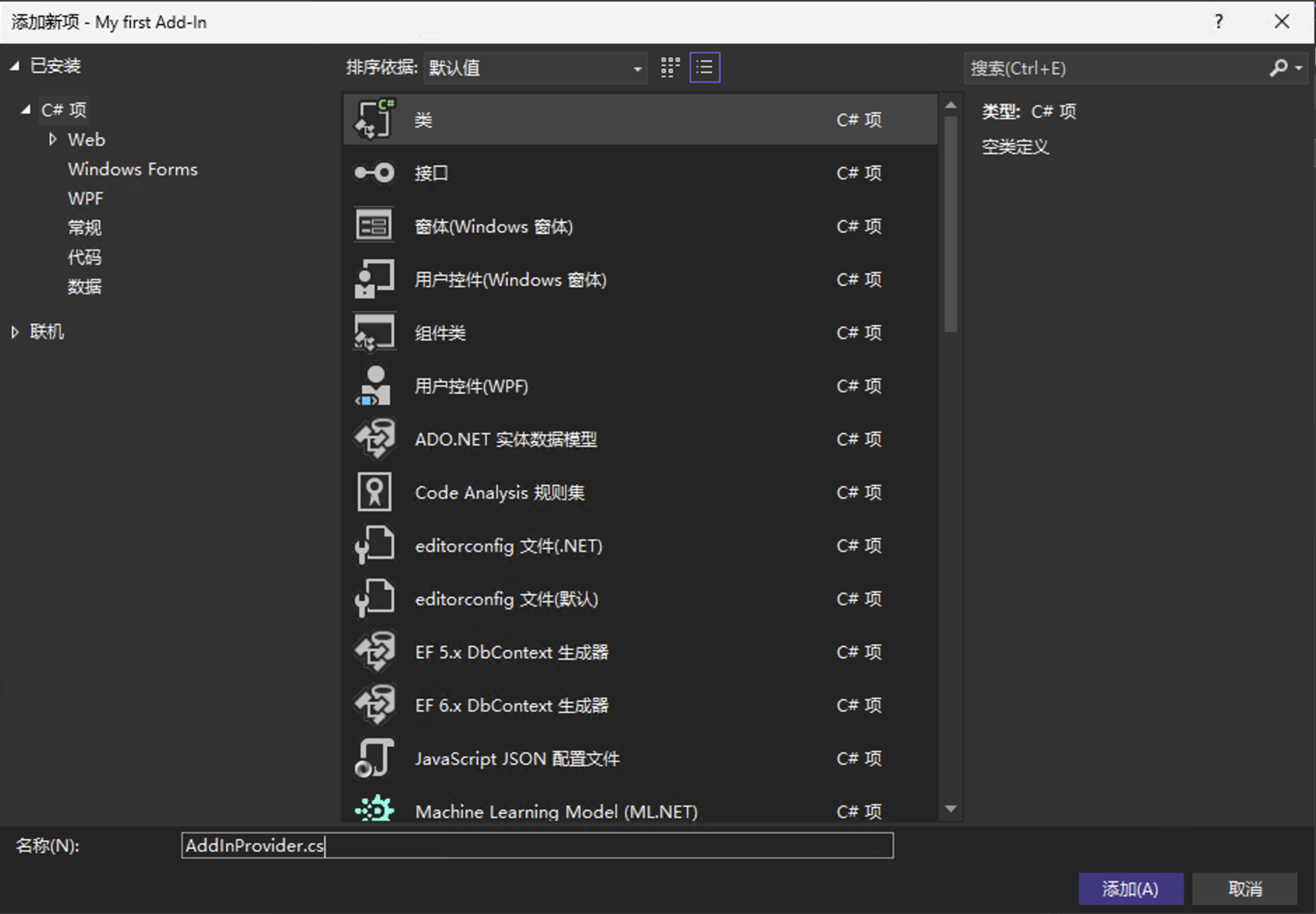Pick the editorconfig 文件(.NET) icon
This screenshot has width=1316, height=914.
point(375,545)
